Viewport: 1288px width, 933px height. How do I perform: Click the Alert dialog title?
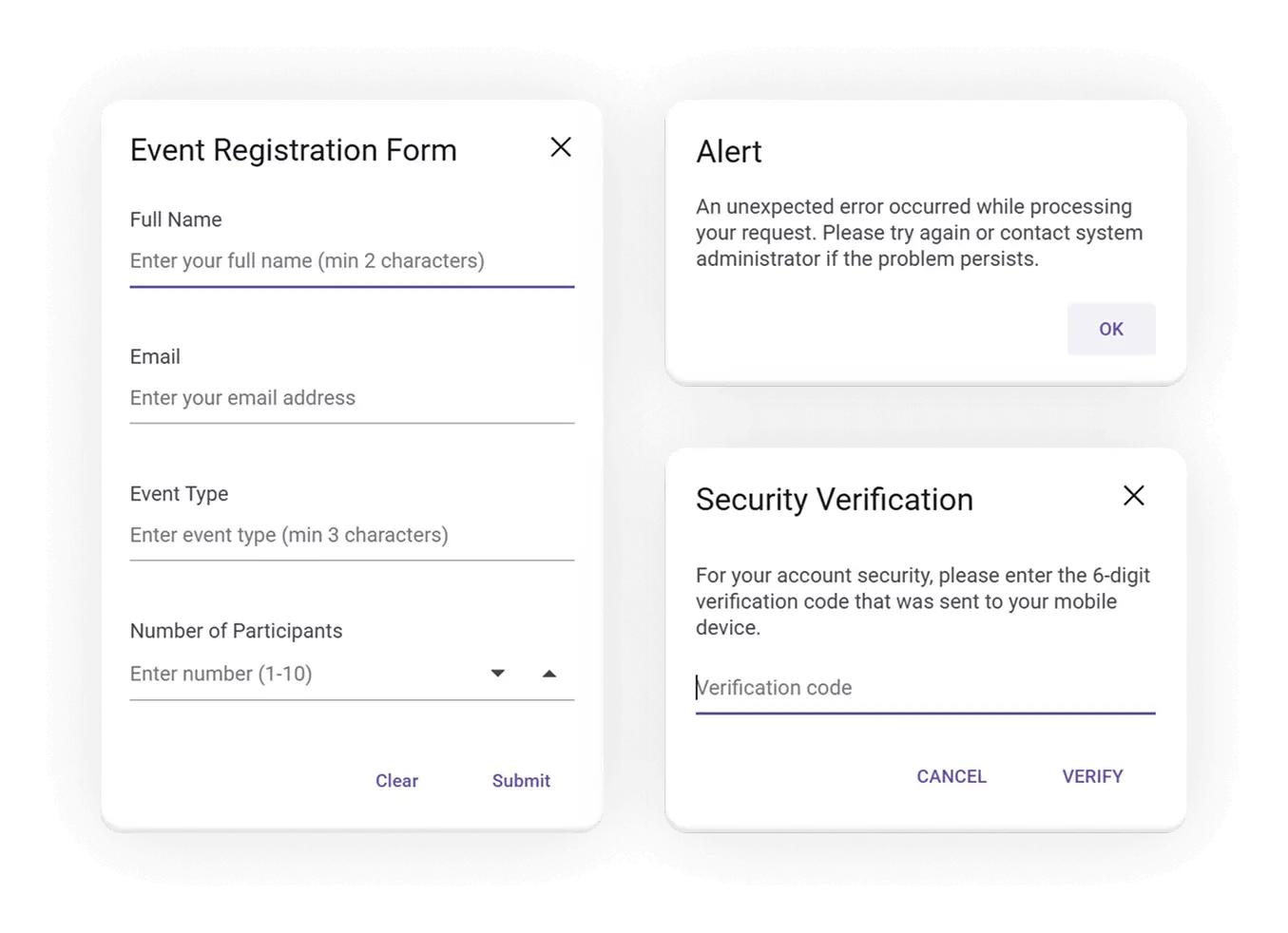729,152
